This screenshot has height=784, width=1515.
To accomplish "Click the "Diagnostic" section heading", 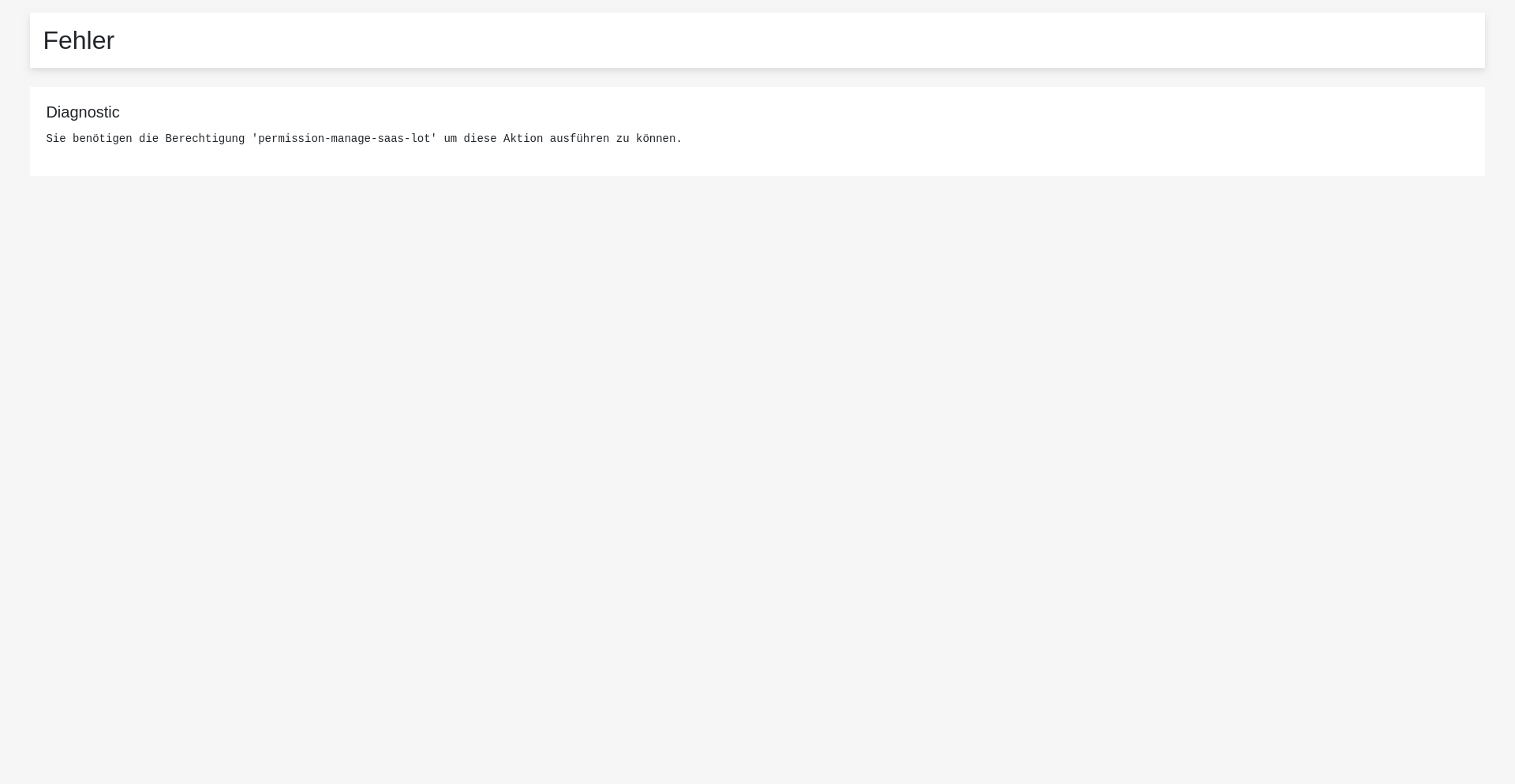I will click(83, 112).
